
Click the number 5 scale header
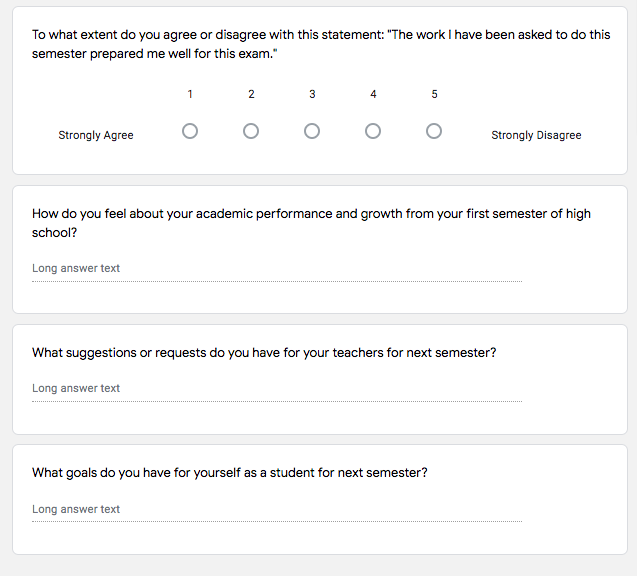click(x=434, y=94)
